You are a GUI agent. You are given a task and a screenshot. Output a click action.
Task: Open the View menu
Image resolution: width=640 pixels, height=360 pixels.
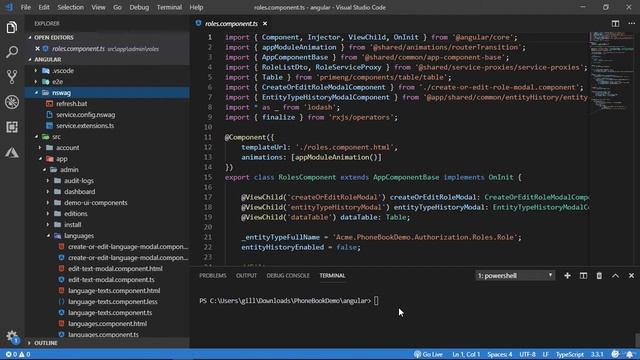(x=98, y=7)
